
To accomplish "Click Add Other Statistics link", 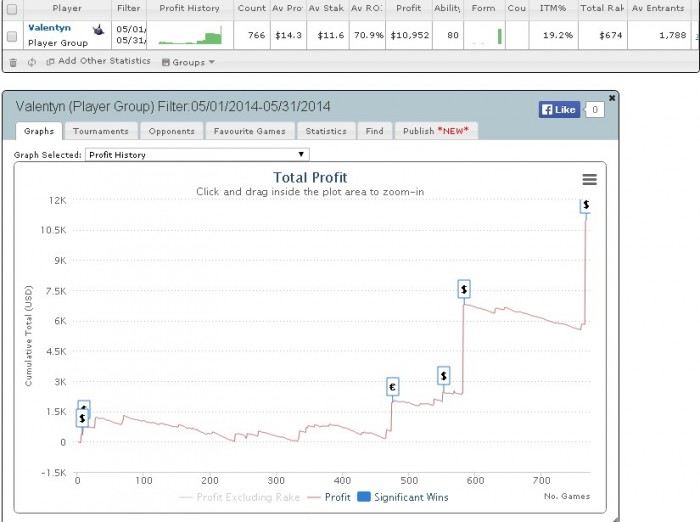I will coord(99,61).
